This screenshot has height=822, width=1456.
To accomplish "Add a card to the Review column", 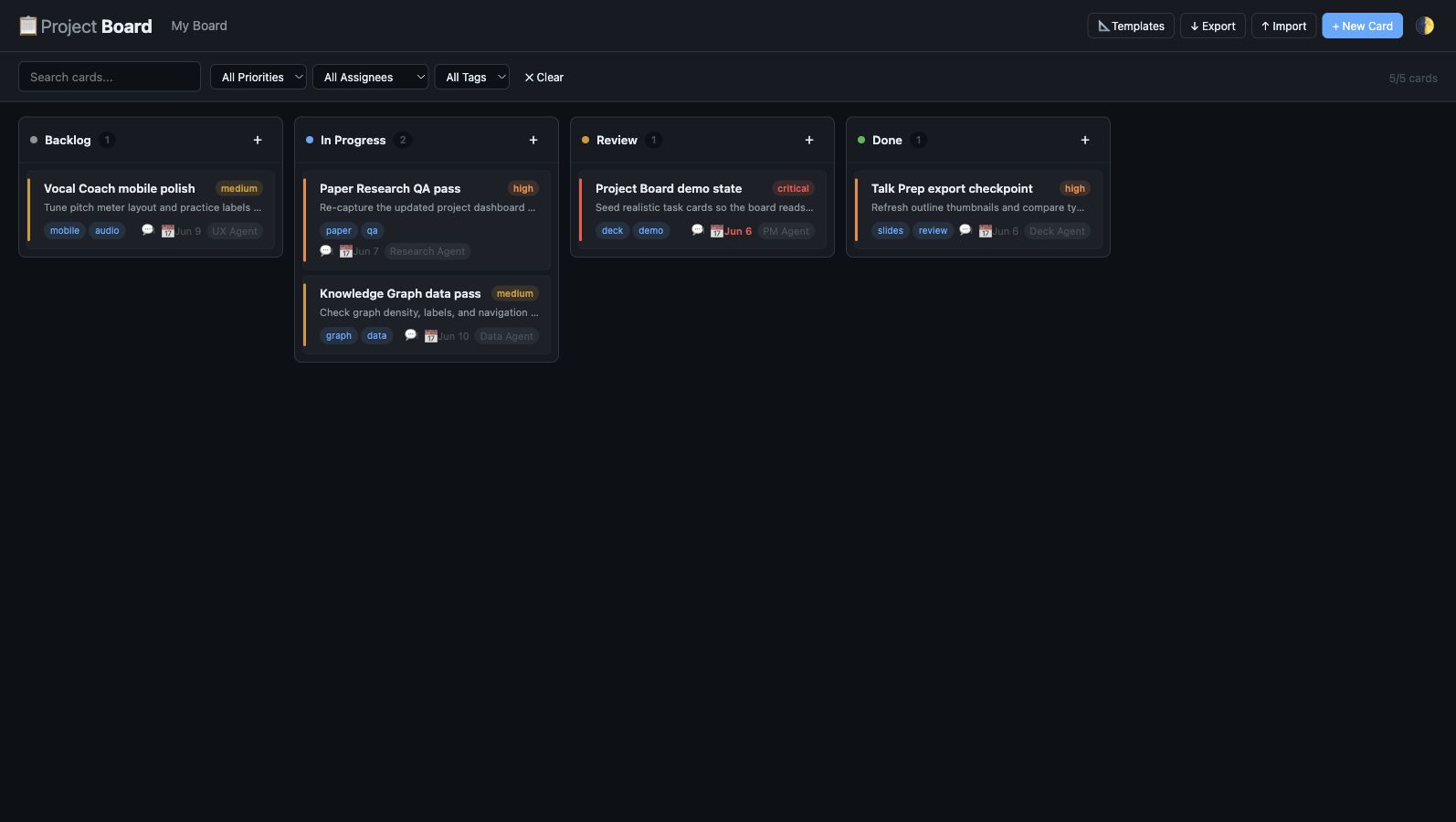I will 809,140.
